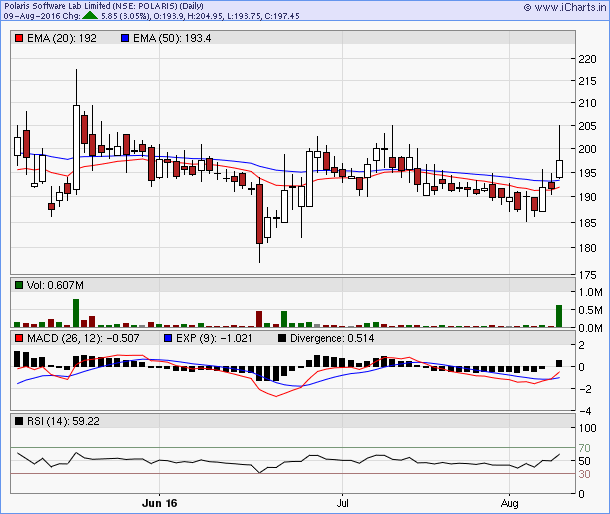Image resolution: width=610 pixels, height=514 pixels.
Task: Click the RSI 100 axis label
Action: (x=587, y=428)
